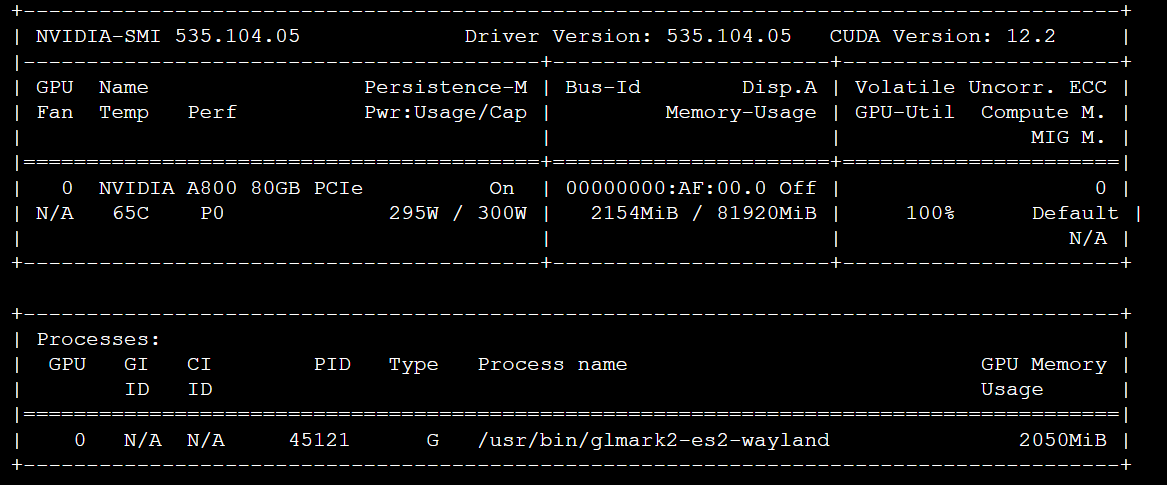Click the Persistence-M value On
Image resolution: width=1167 pixels, height=485 pixels.
coord(502,188)
